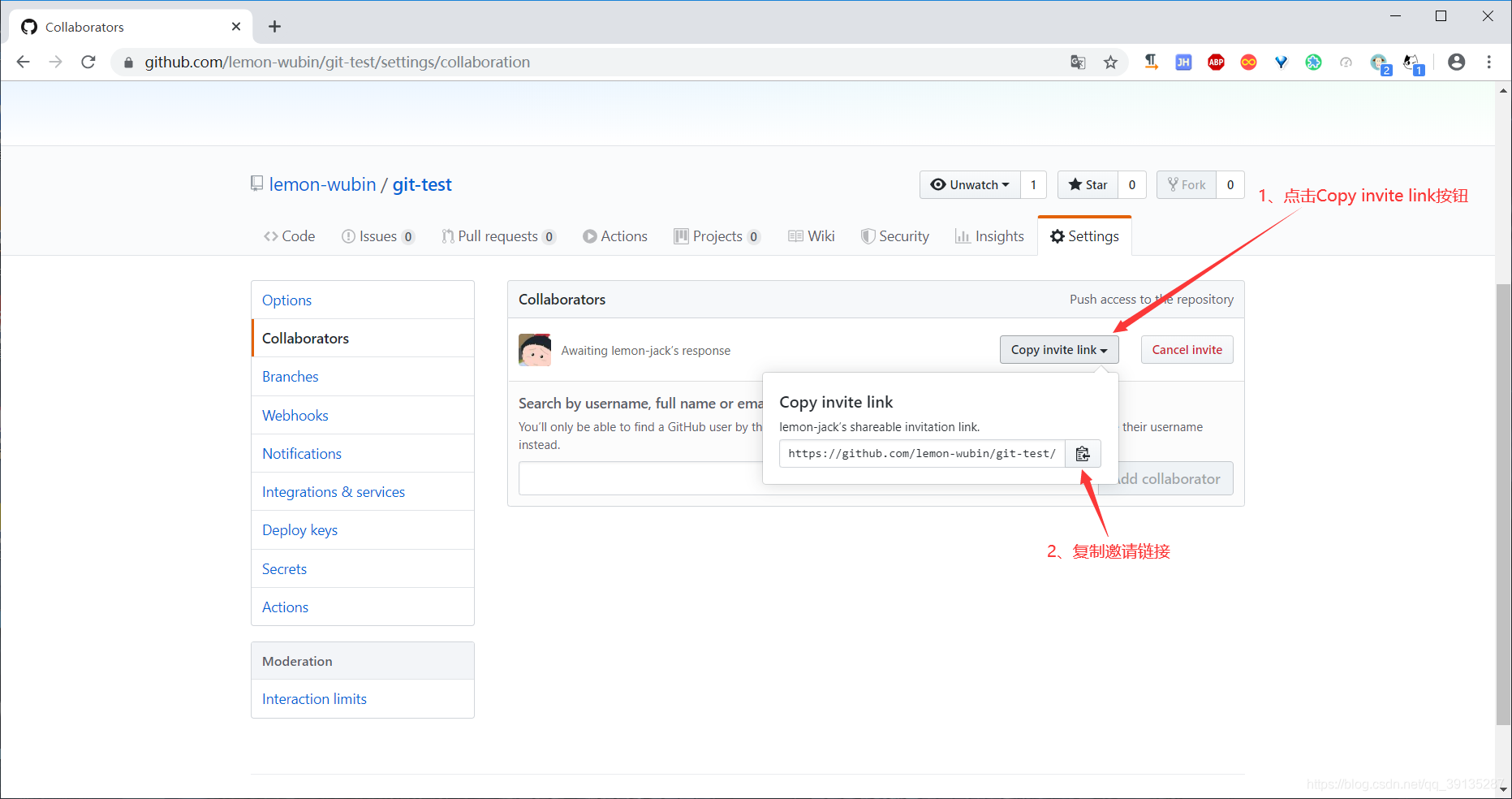Click the blue Y extension icon
1512x799 pixels.
1281,62
